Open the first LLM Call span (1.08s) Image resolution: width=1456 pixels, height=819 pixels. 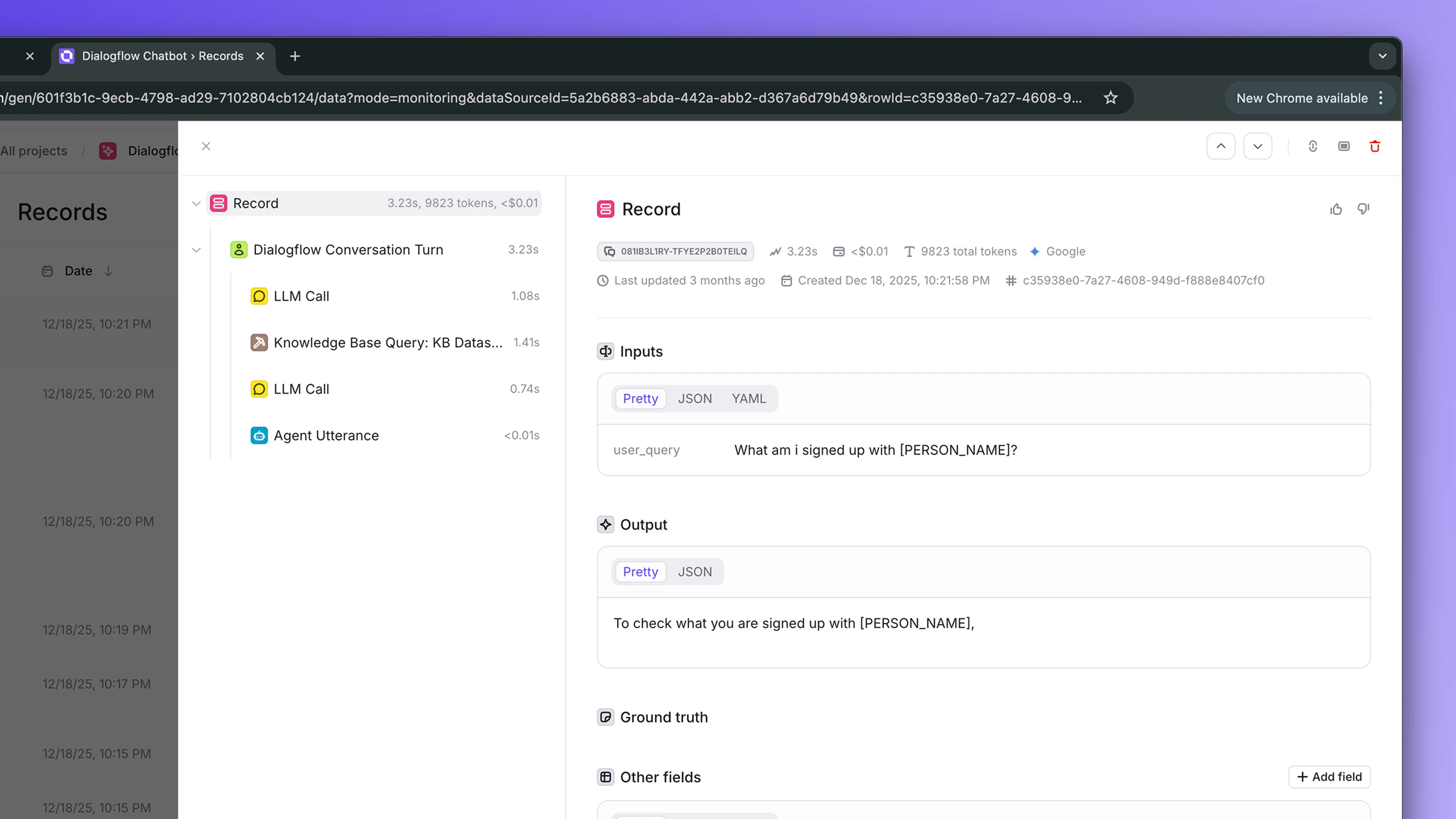[x=394, y=296]
